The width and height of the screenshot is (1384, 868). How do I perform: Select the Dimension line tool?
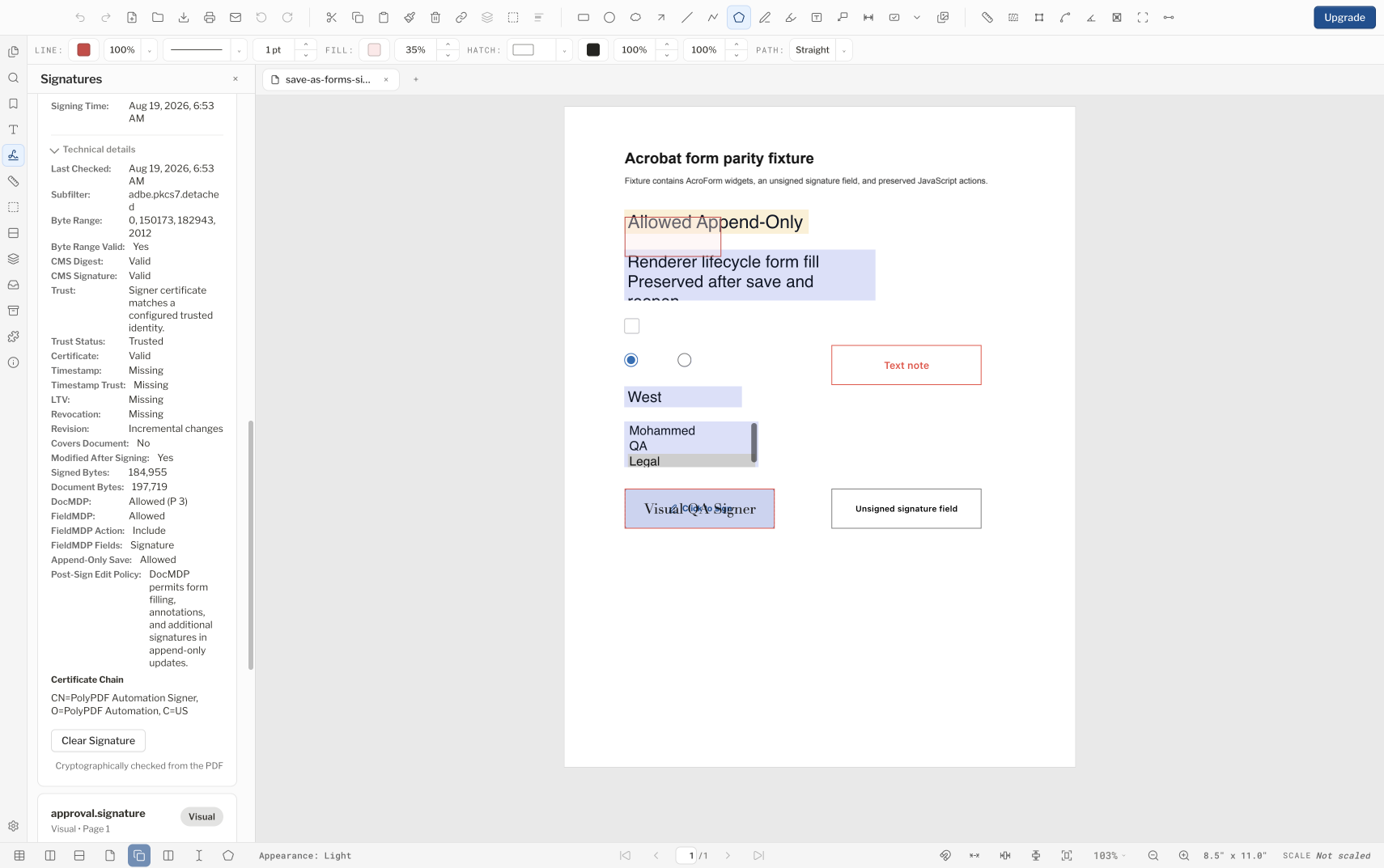(868, 17)
